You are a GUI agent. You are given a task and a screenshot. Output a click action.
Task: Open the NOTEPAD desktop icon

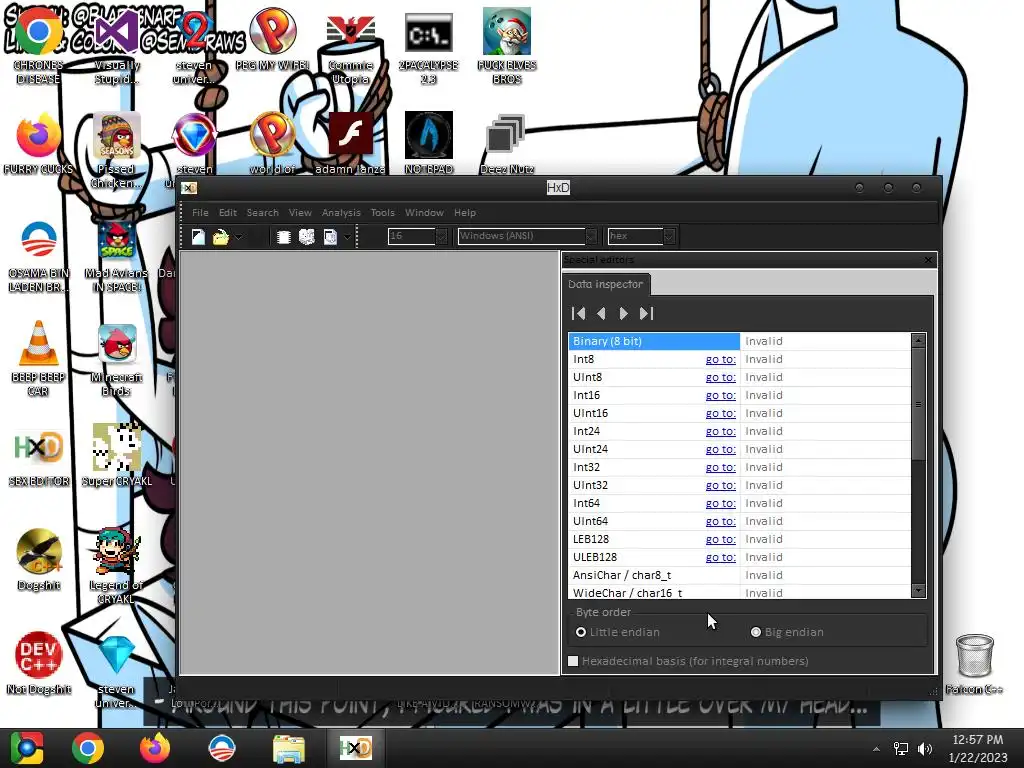click(x=428, y=142)
